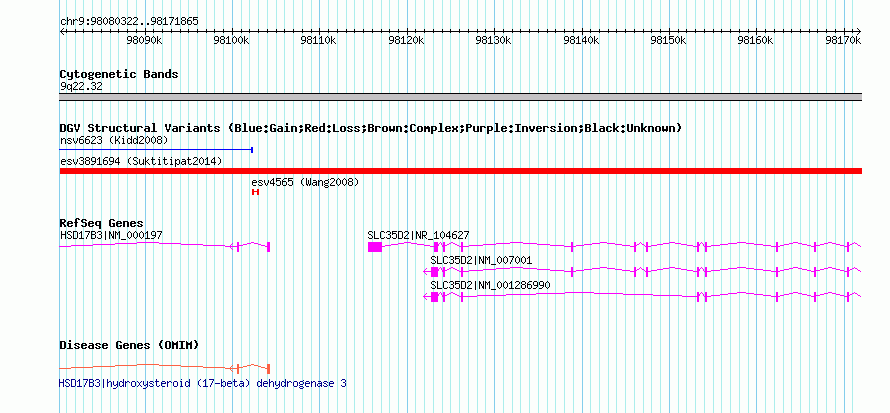Click the SLC35D2 NM_001286990 transcript arrow start

(427, 296)
